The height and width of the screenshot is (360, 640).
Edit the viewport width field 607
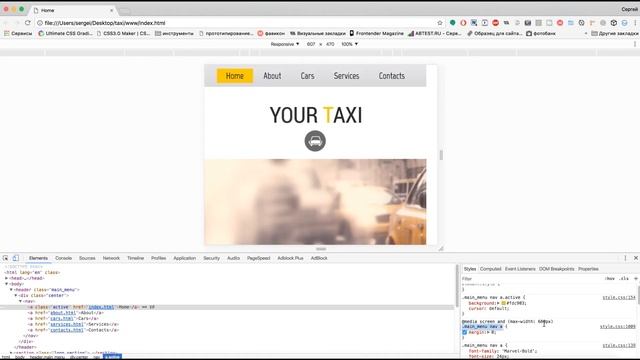[x=311, y=44]
